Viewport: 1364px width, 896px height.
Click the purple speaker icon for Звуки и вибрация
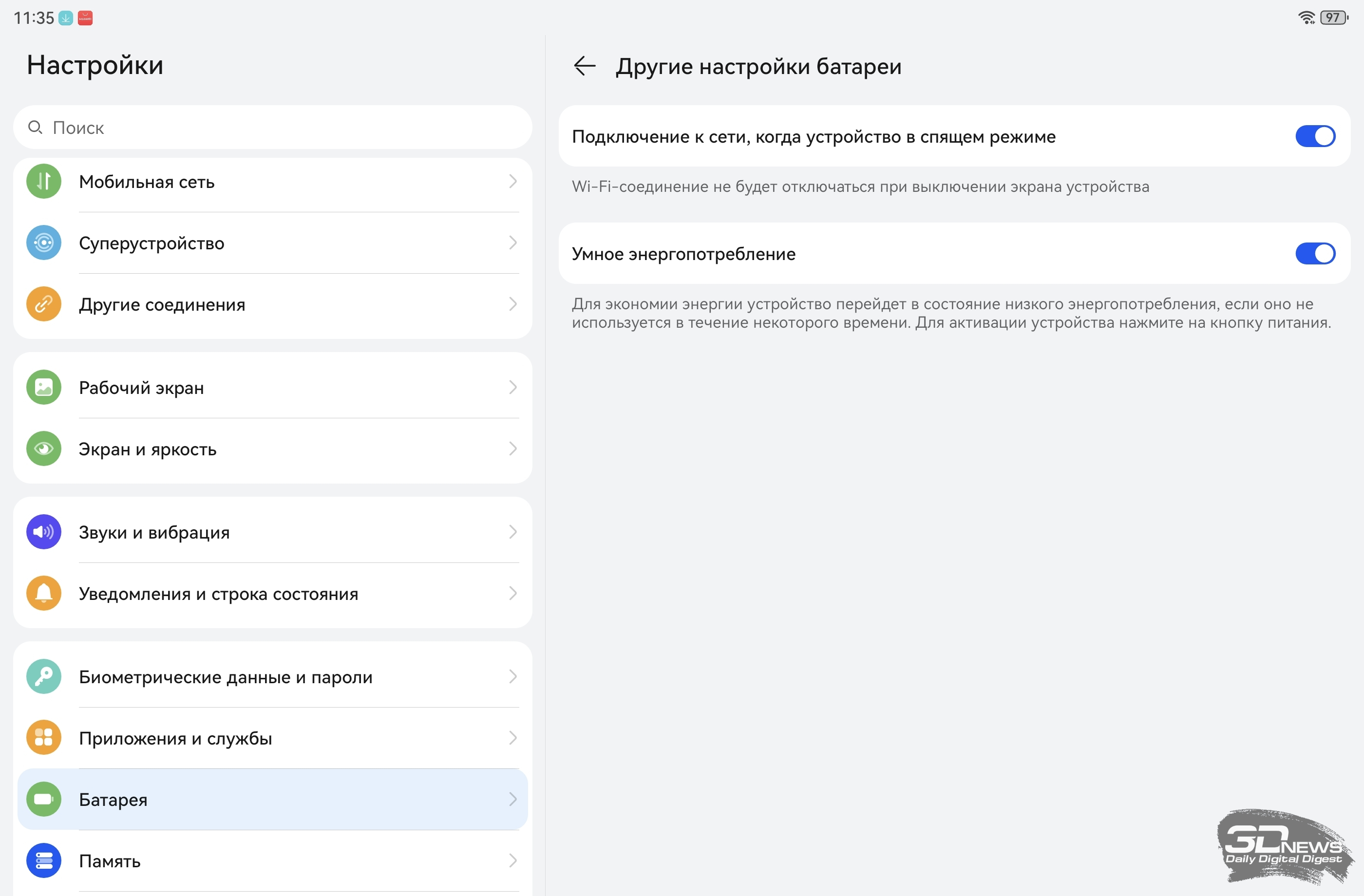[x=43, y=532]
